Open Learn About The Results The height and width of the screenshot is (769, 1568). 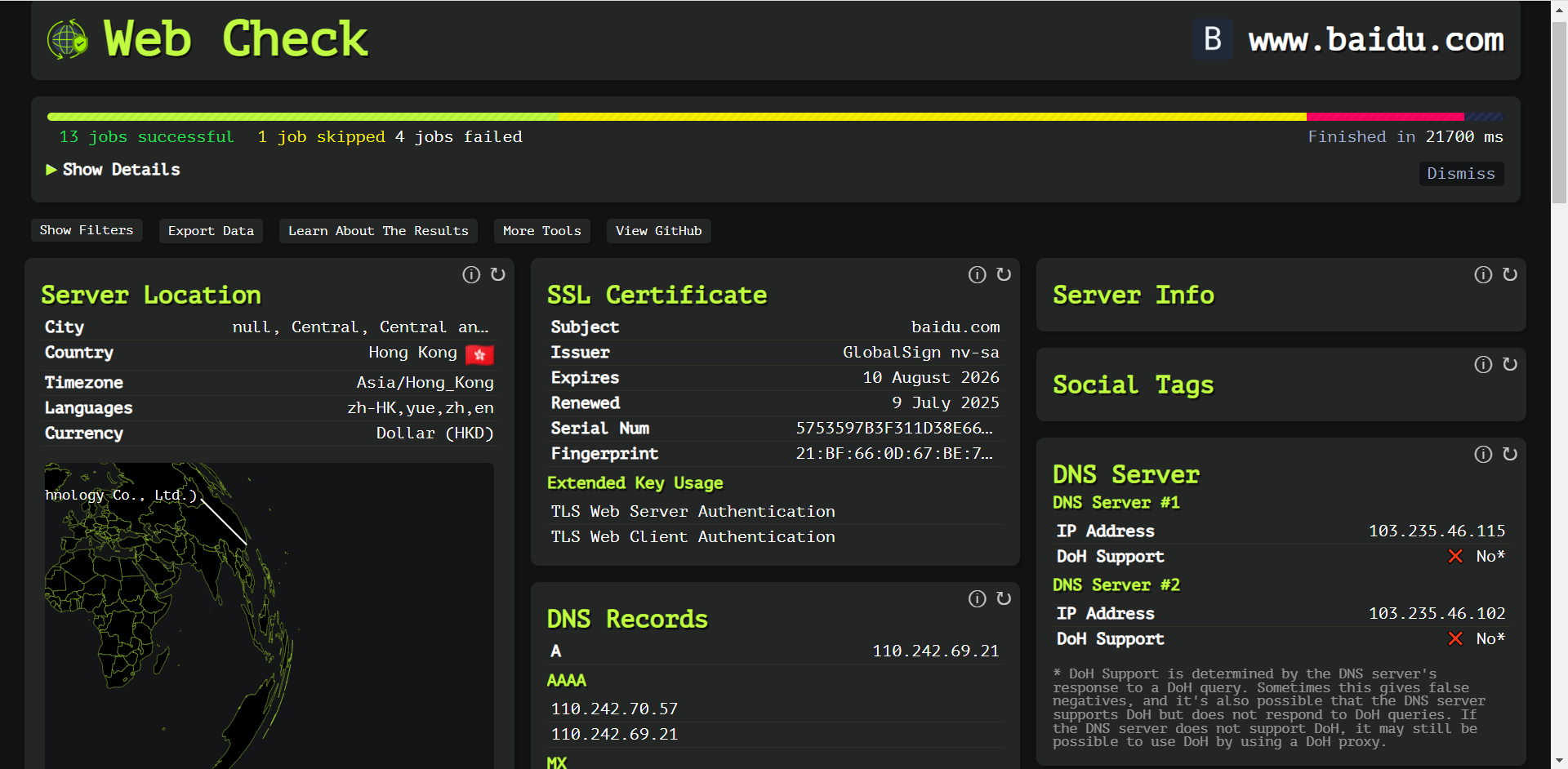click(x=378, y=231)
